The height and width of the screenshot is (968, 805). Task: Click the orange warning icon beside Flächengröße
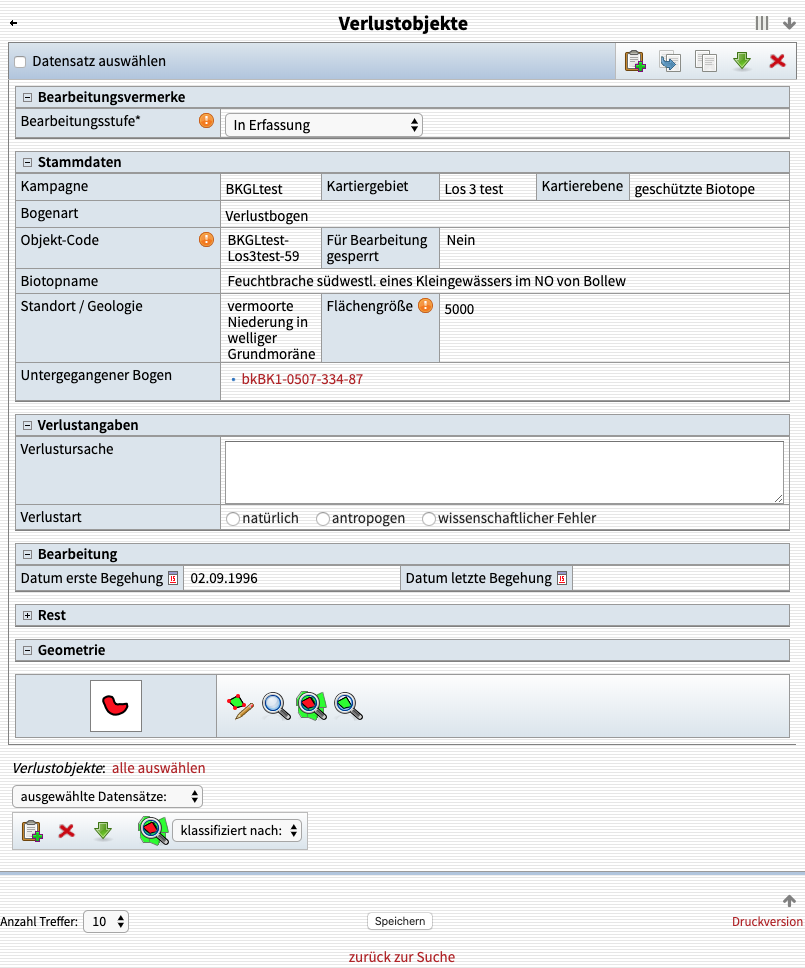click(425, 306)
